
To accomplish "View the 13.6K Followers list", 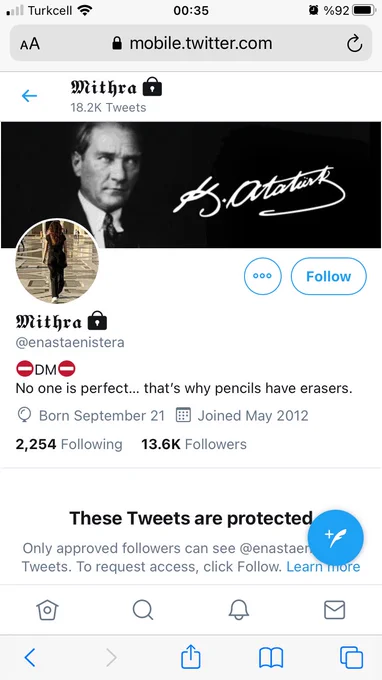I will point(194,444).
